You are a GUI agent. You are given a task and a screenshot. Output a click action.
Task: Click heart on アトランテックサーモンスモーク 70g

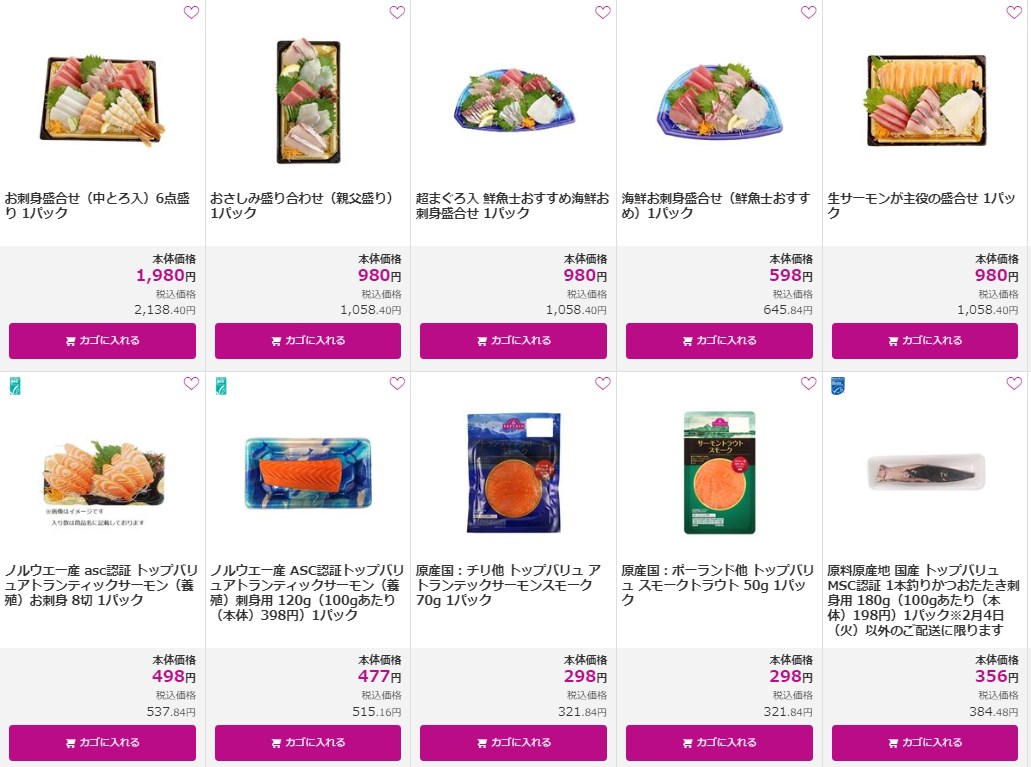click(x=603, y=384)
